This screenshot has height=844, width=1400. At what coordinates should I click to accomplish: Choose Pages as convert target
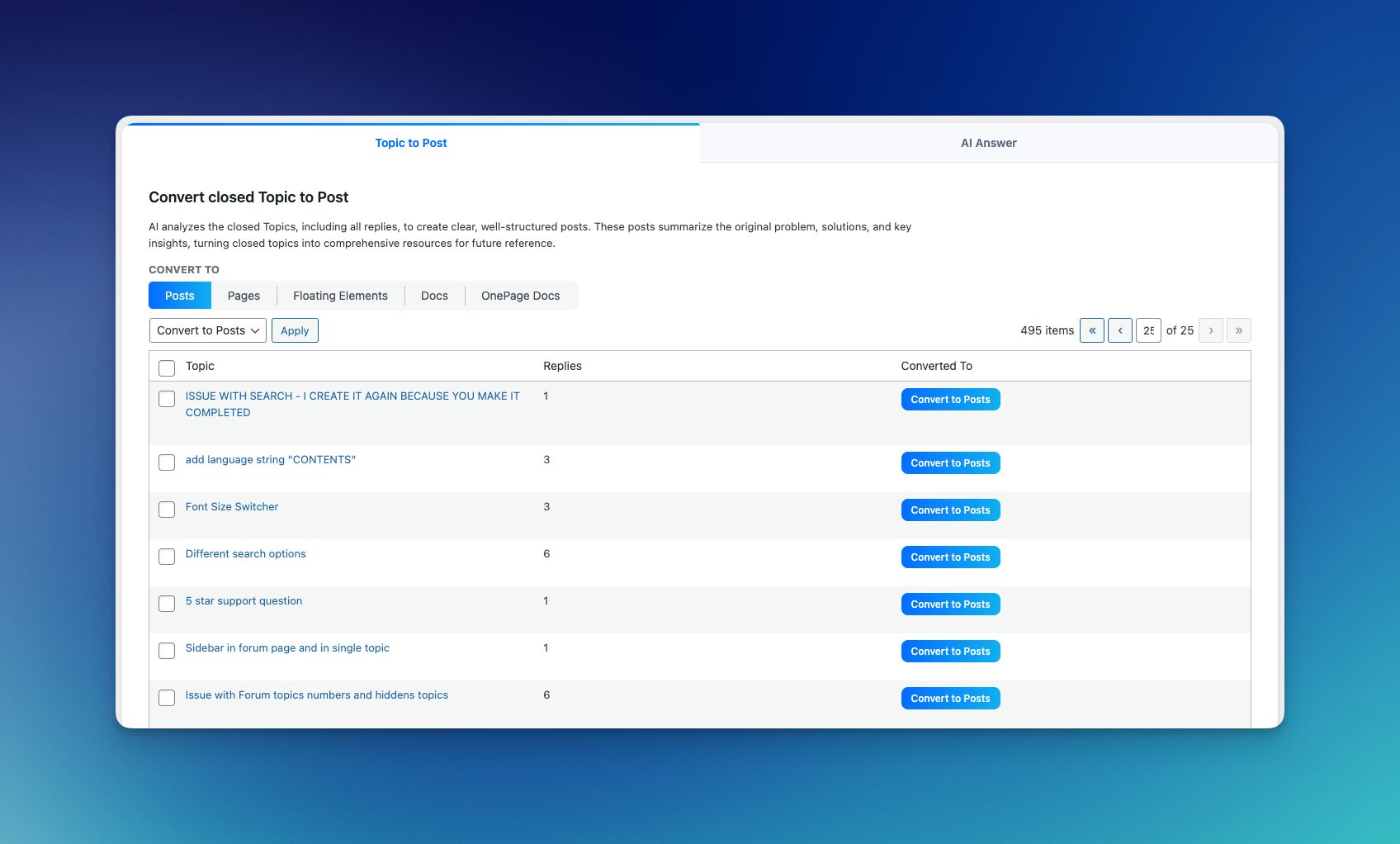coord(244,296)
